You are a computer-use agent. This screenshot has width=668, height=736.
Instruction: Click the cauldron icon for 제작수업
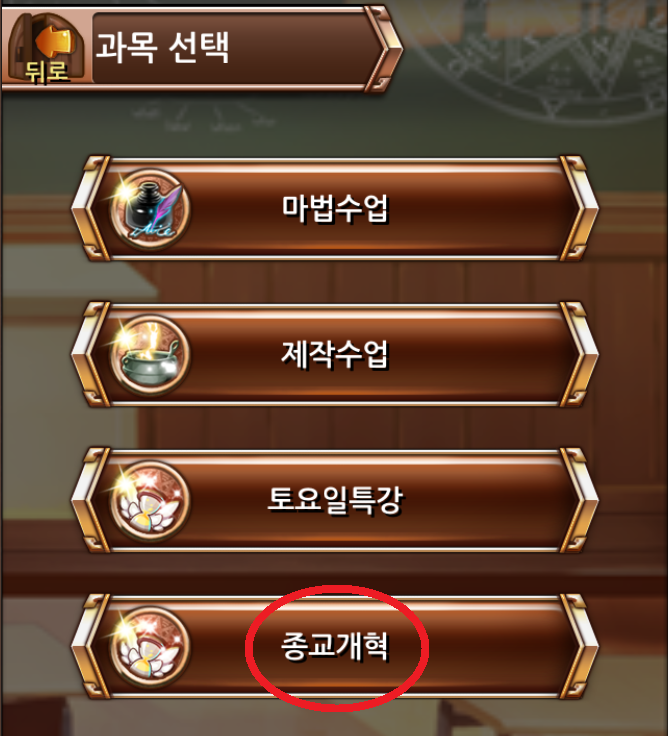[150, 354]
